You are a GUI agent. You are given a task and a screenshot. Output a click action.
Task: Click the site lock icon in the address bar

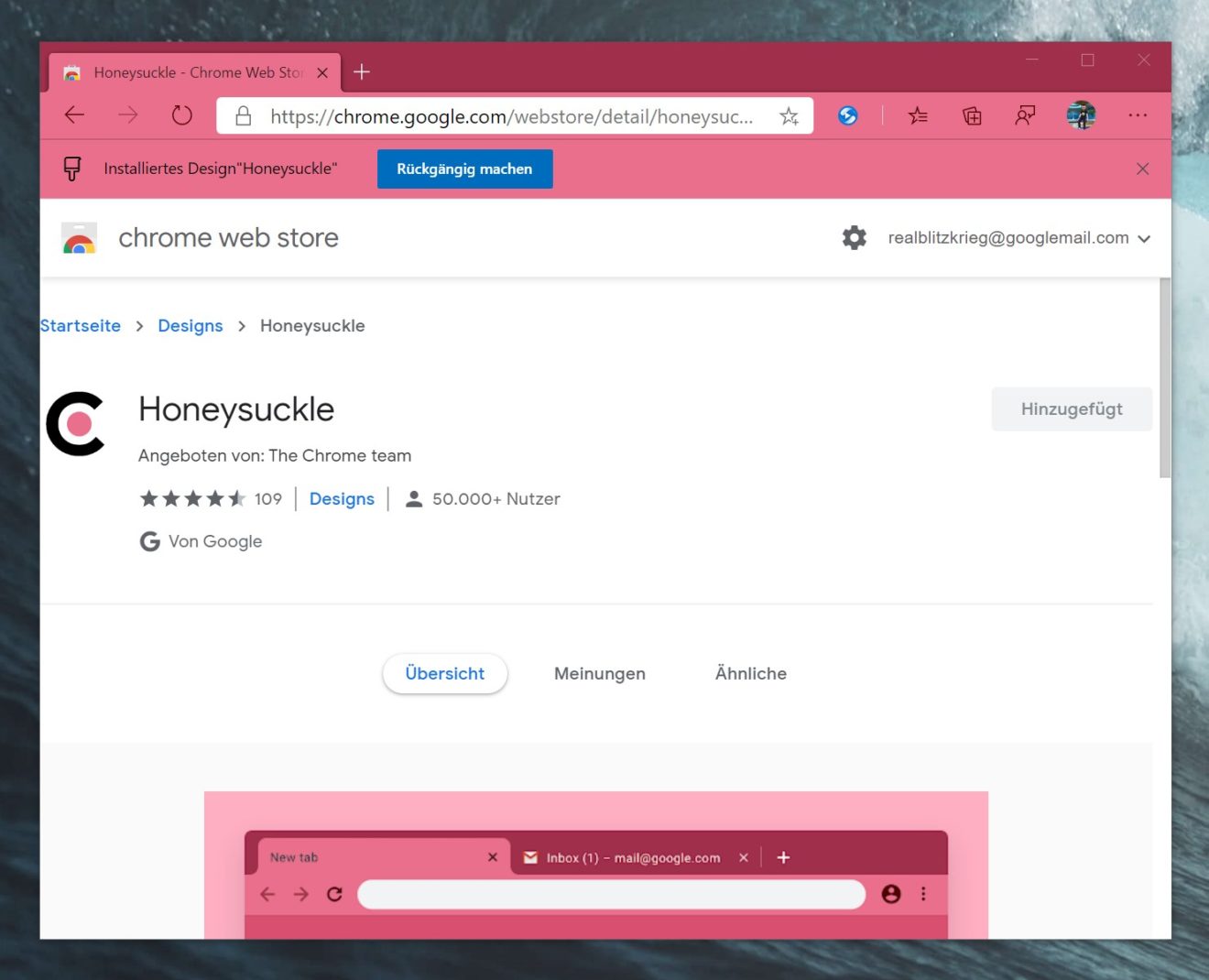[243, 115]
